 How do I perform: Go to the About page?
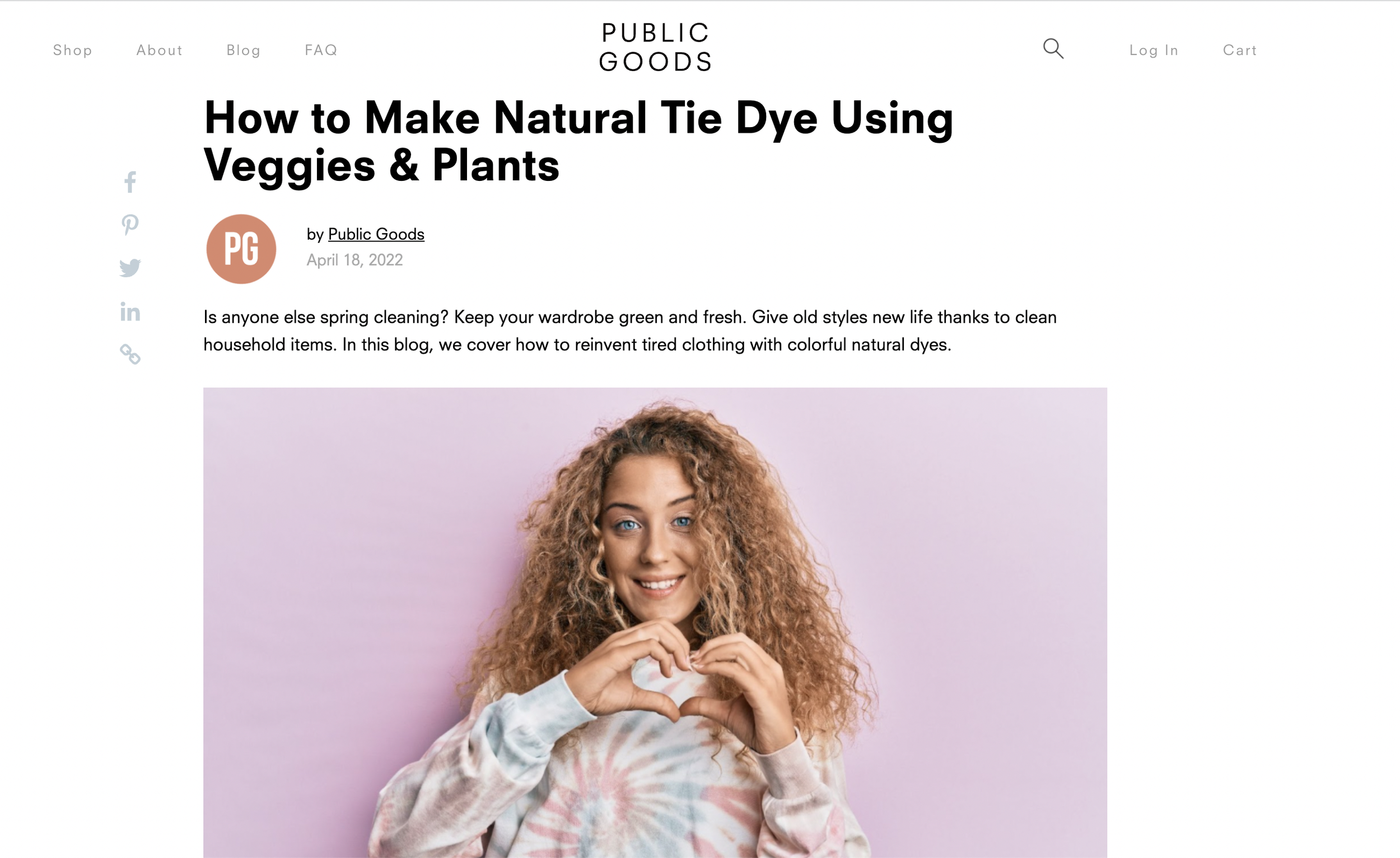click(160, 50)
